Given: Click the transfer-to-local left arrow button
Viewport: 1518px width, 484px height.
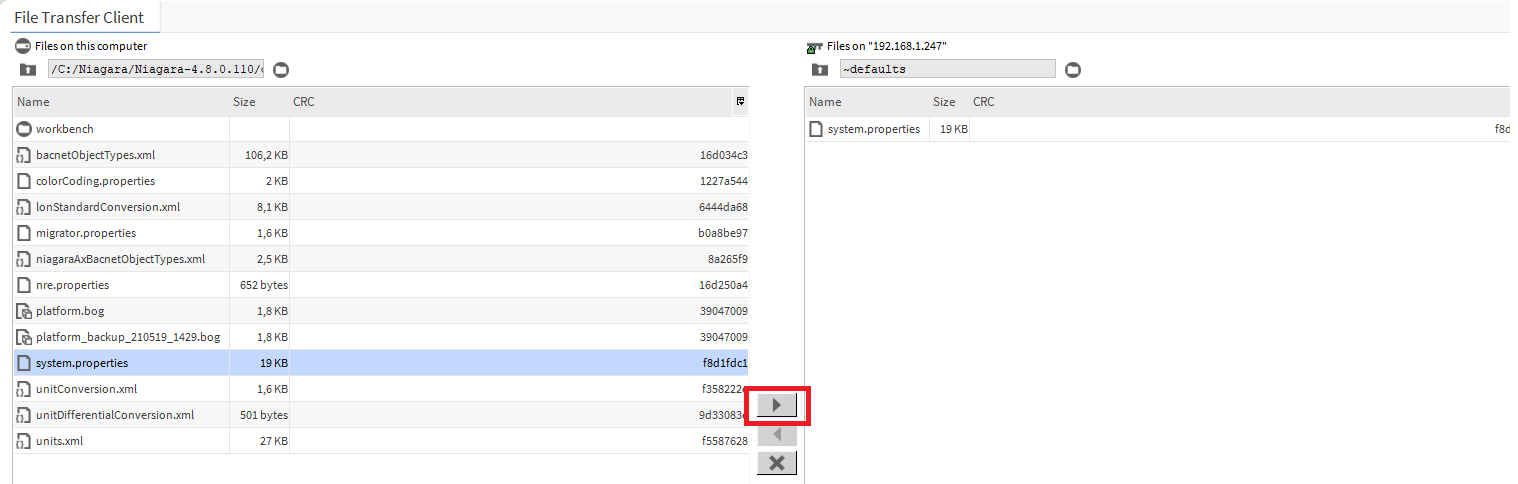Looking at the screenshot, I should click(777, 435).
